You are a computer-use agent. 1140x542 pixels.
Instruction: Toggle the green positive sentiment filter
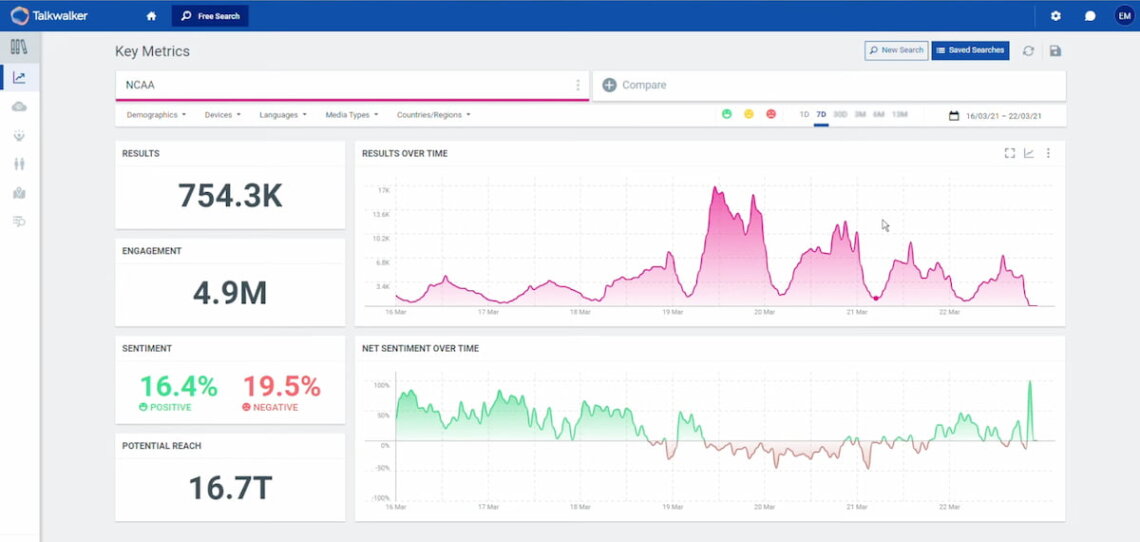point(727,115)
